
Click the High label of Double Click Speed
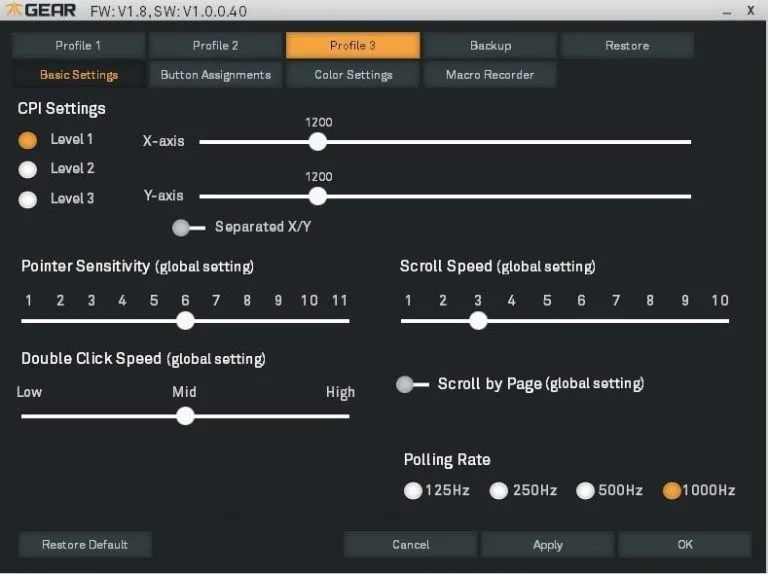[340, 392]
